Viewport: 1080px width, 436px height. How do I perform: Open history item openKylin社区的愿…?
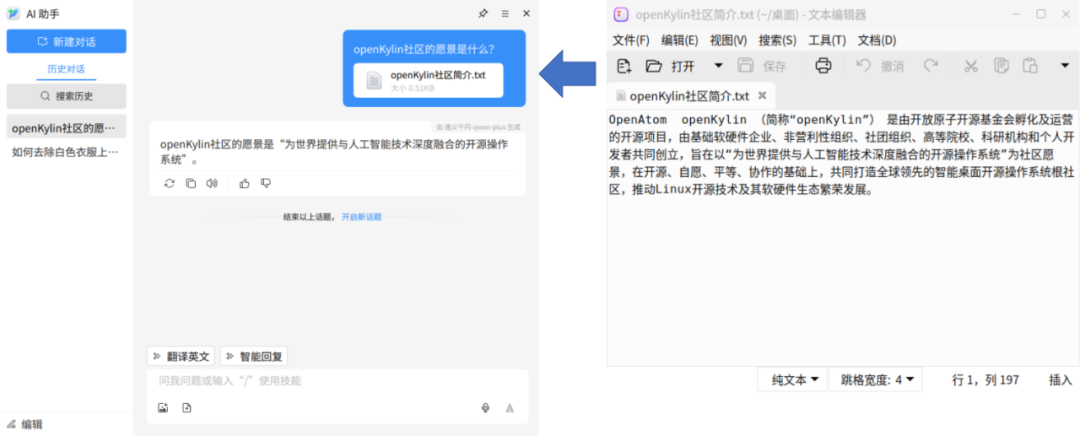click(66, 128)
